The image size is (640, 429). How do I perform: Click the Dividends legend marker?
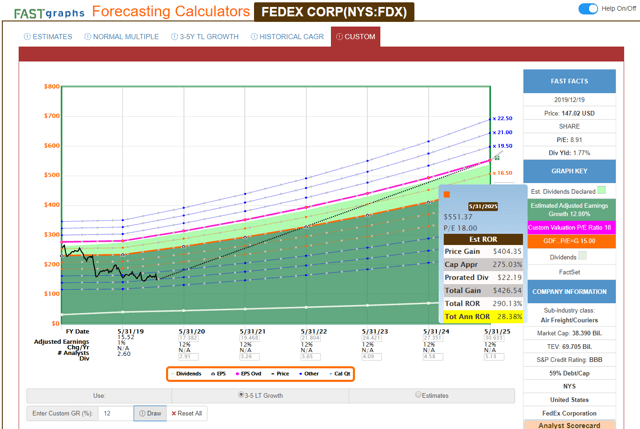173,374
